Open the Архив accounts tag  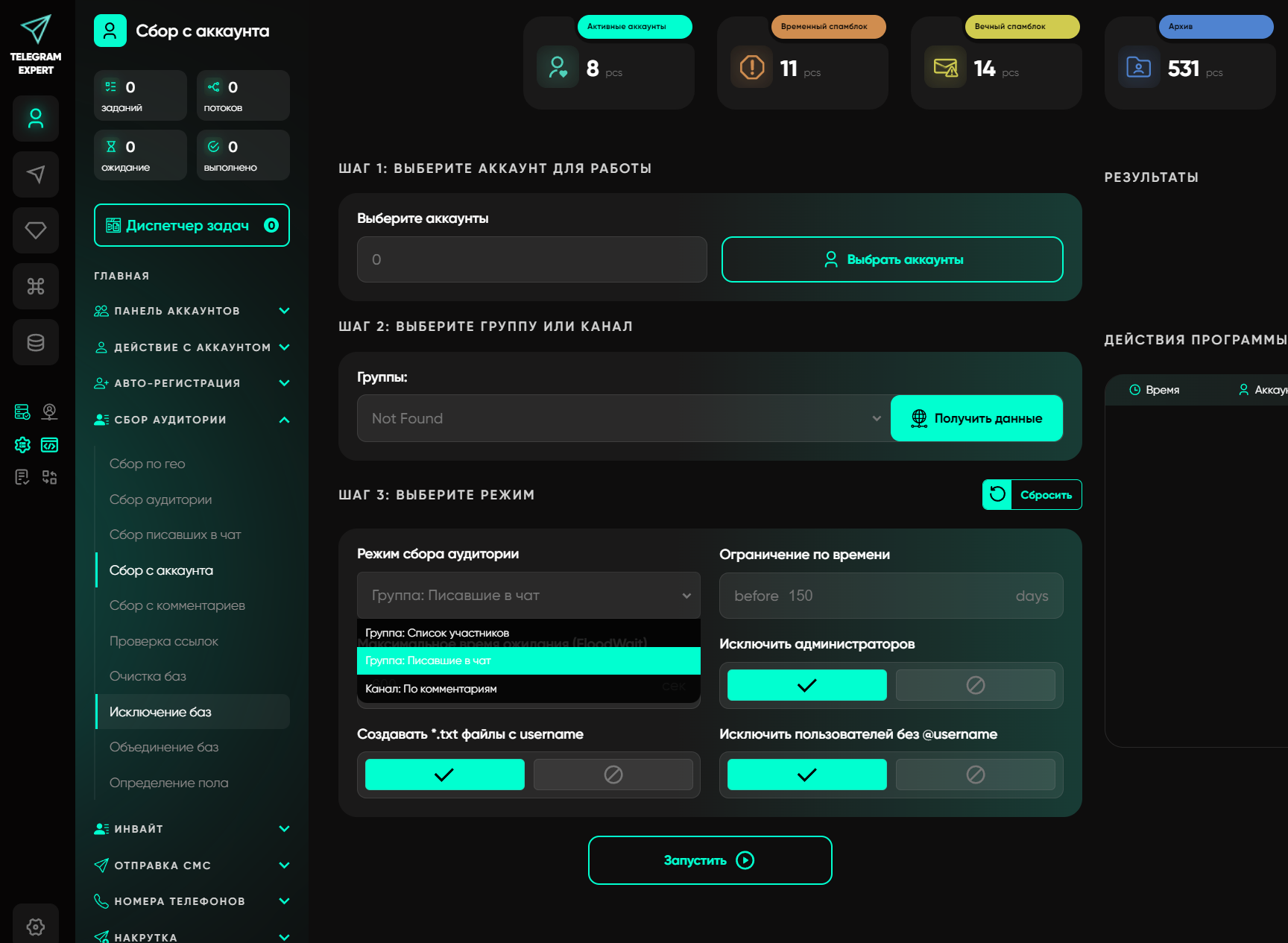coord(1216,27)
